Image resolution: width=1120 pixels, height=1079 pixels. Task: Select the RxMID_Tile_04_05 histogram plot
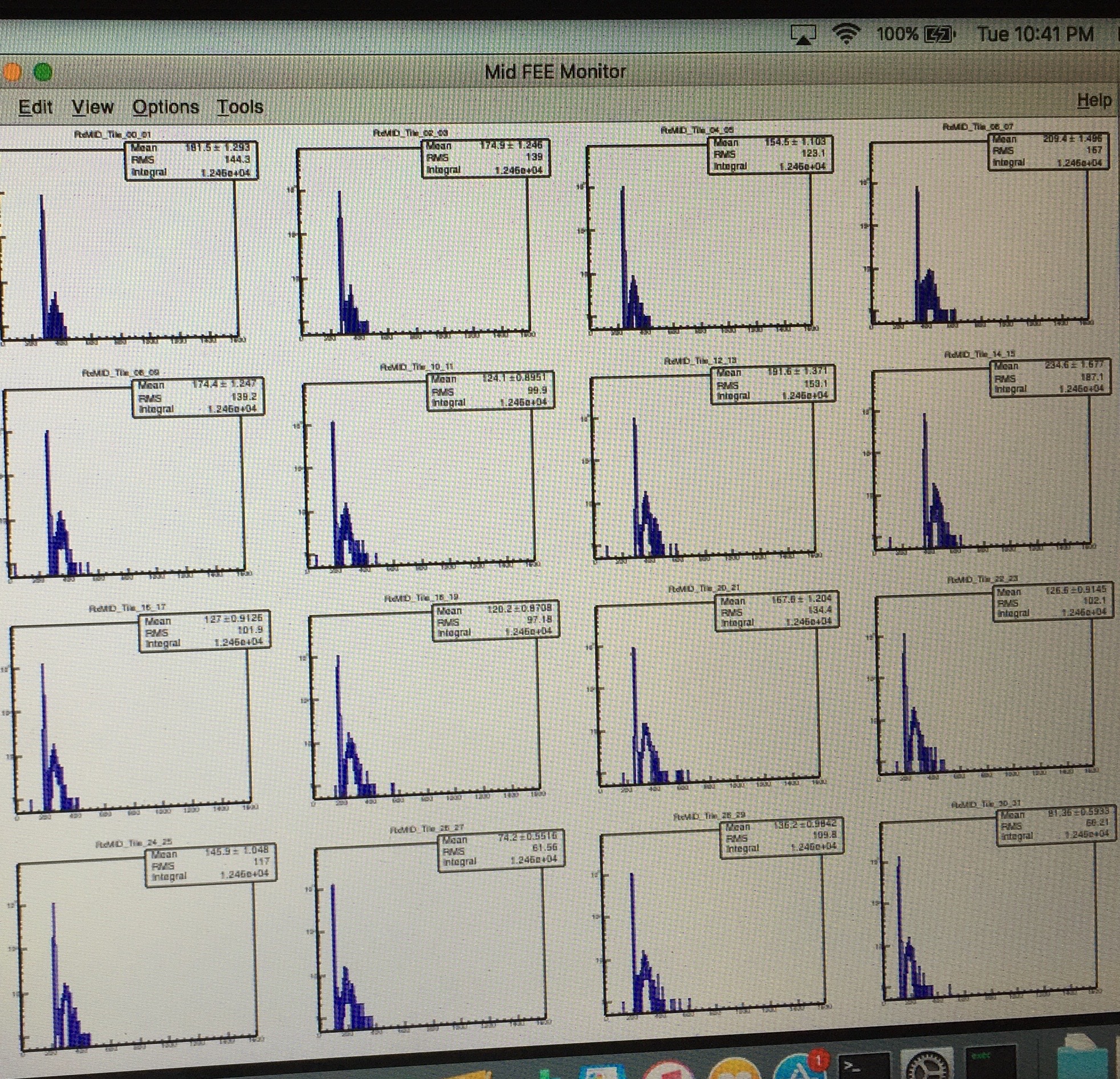click(700, 237)
